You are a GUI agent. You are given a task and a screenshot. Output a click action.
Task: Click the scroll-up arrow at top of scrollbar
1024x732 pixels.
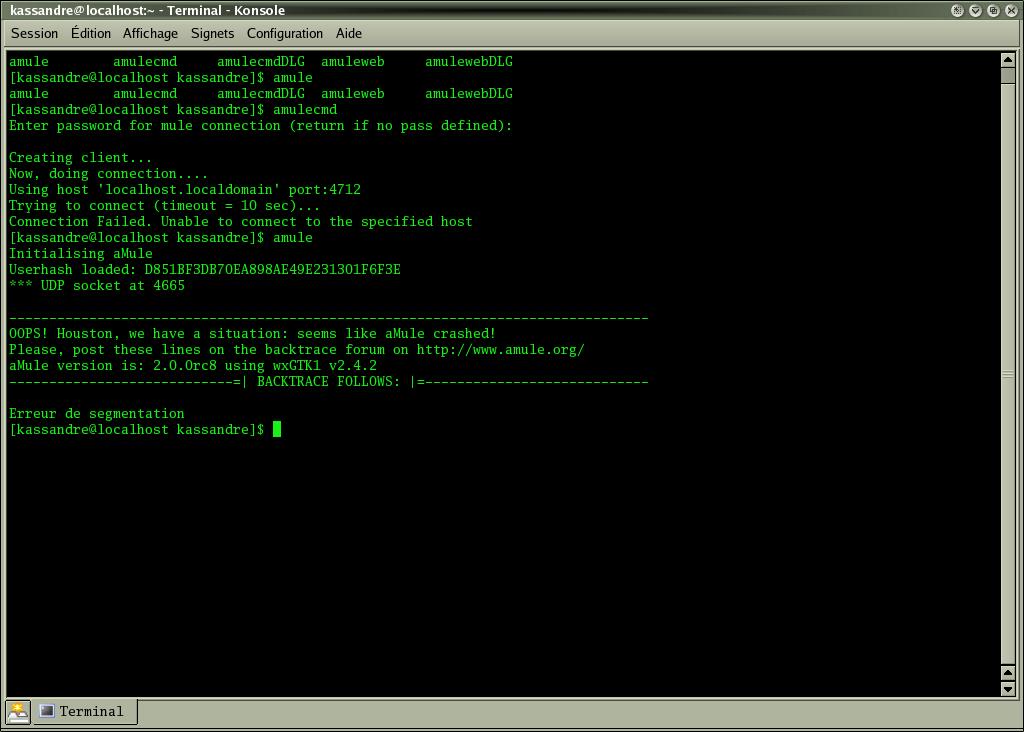click(1008, 59)
